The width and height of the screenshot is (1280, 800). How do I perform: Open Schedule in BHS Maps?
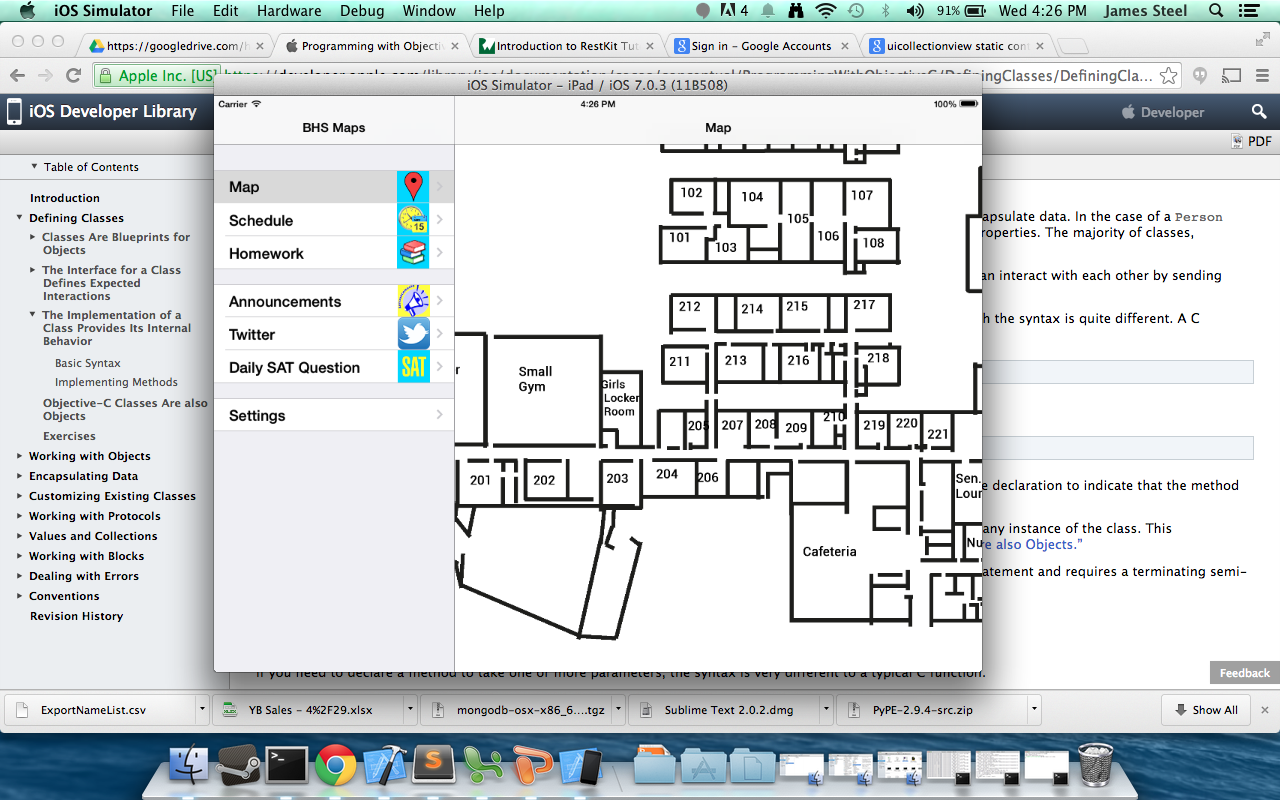[334, 220]
